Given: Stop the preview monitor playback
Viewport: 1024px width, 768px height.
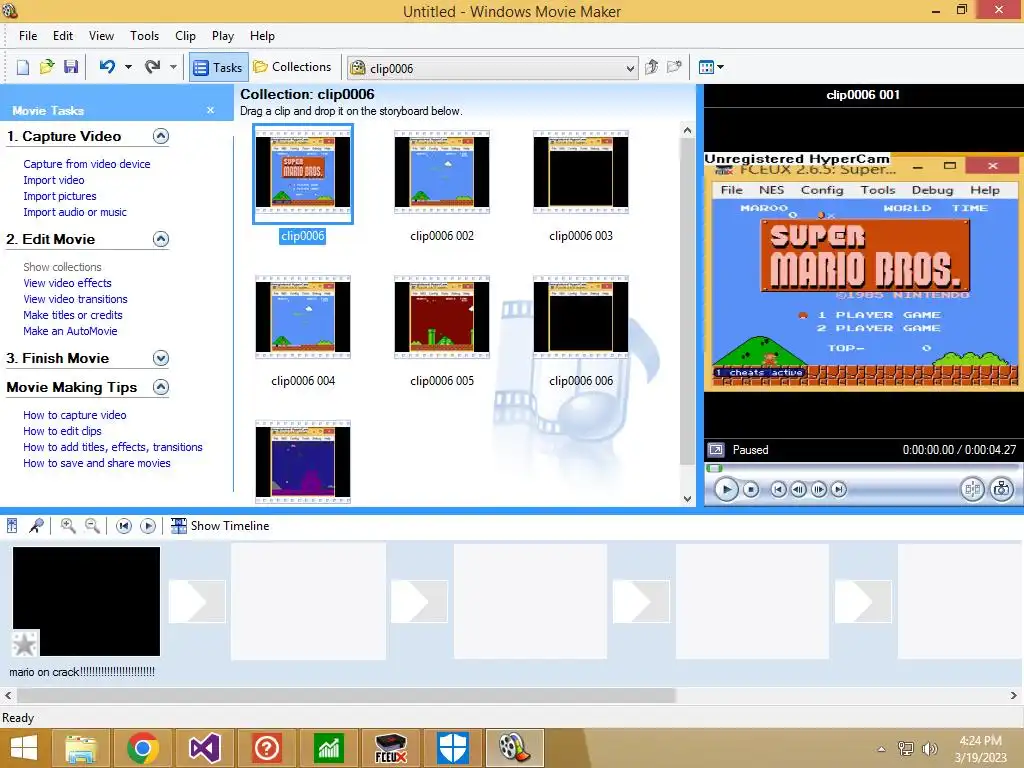Looking at the screenshot, I should coord(751,489).
